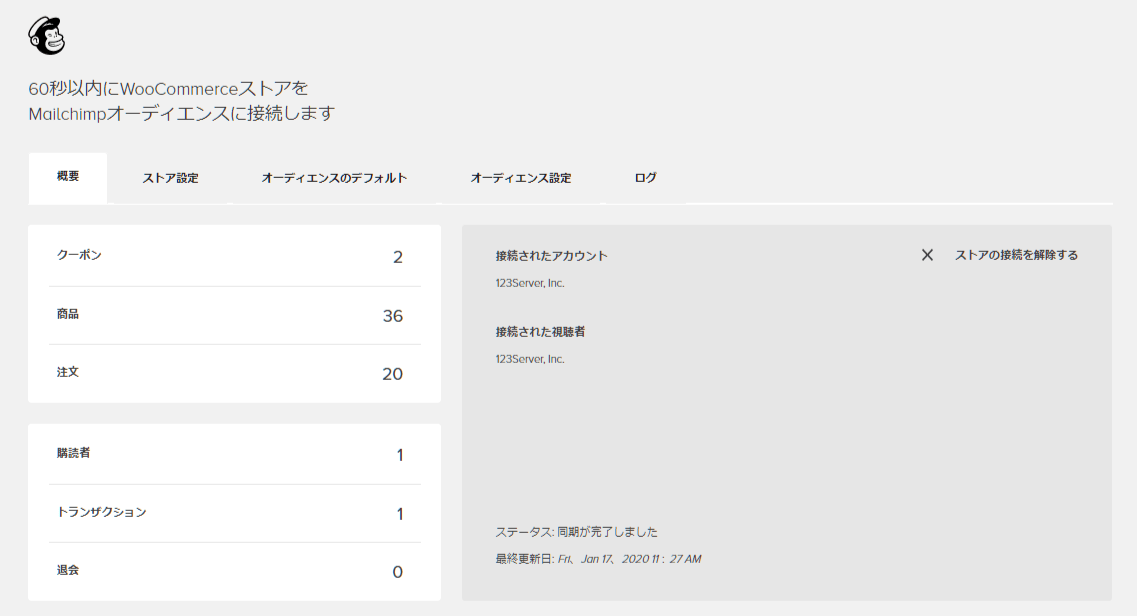Switch to the ストア設定 tab
Viewport: 1137px width, 616px height.
(170, 178)
